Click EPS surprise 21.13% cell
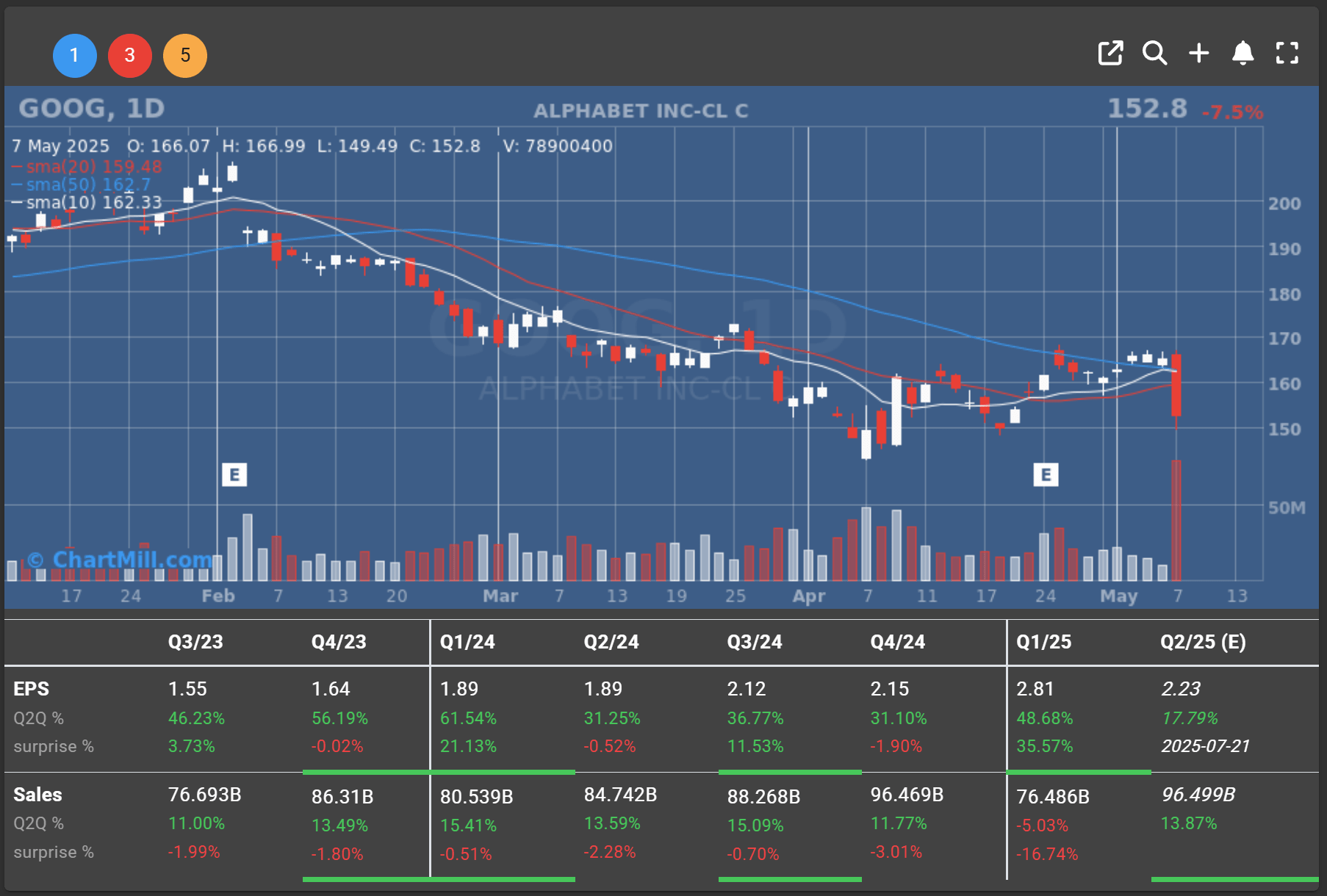The height and width of the screenshot is (896, 1327). tap(468, 746)
